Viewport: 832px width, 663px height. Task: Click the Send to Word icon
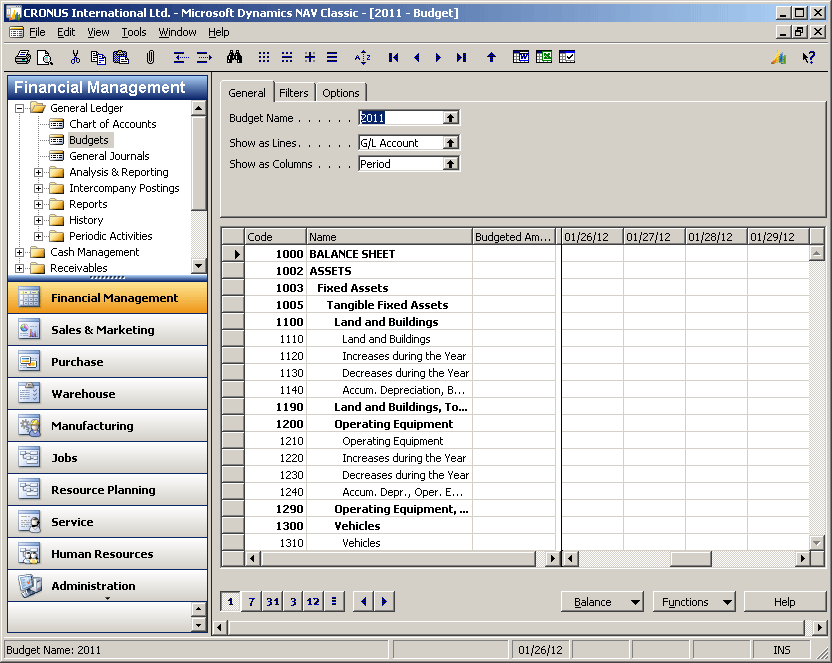click(x=521, y=57)
